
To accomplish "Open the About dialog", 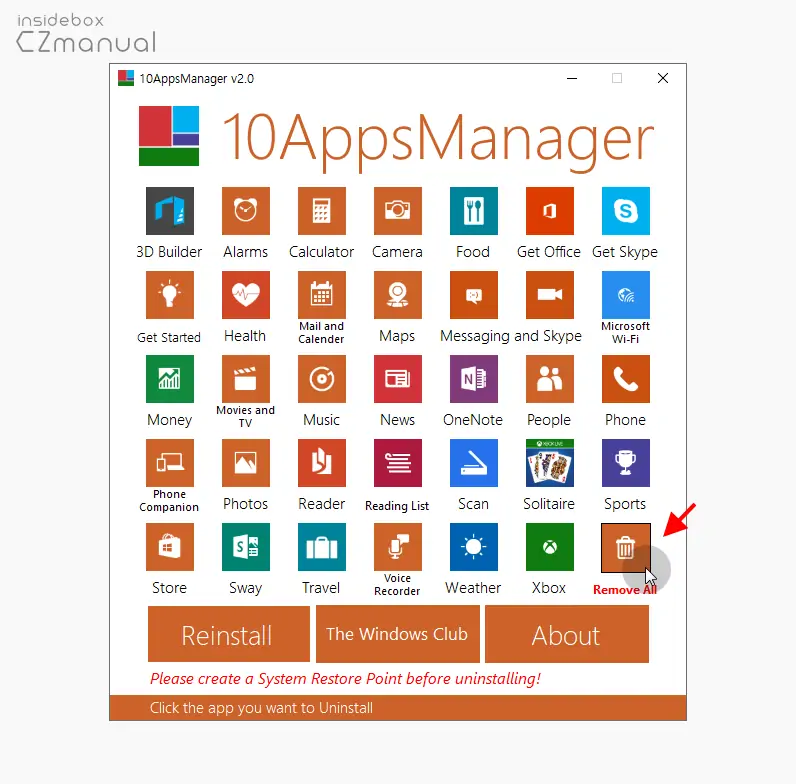I will tap(567, 634).
